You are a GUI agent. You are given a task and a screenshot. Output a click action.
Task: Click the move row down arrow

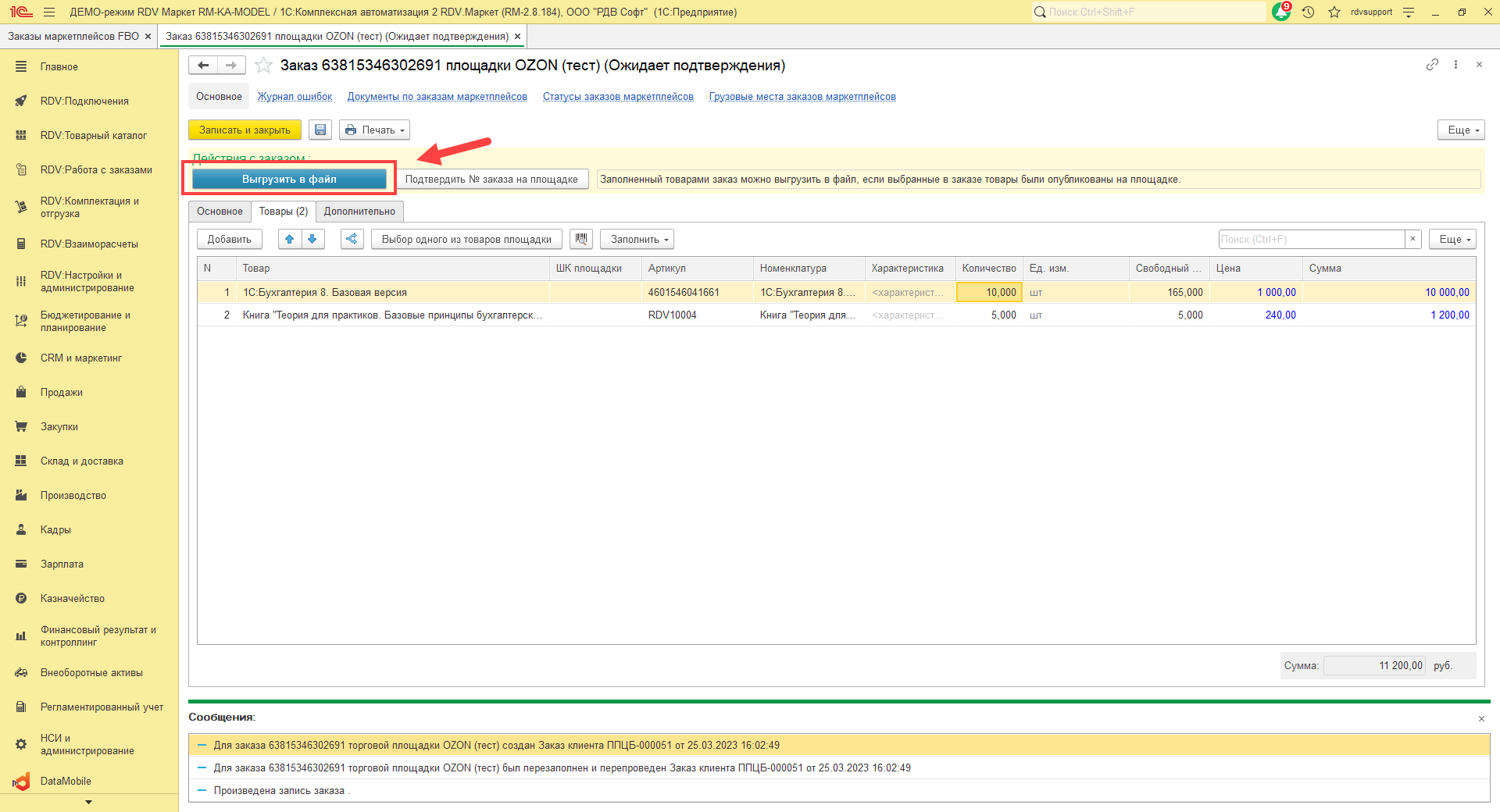coord(312,240)
